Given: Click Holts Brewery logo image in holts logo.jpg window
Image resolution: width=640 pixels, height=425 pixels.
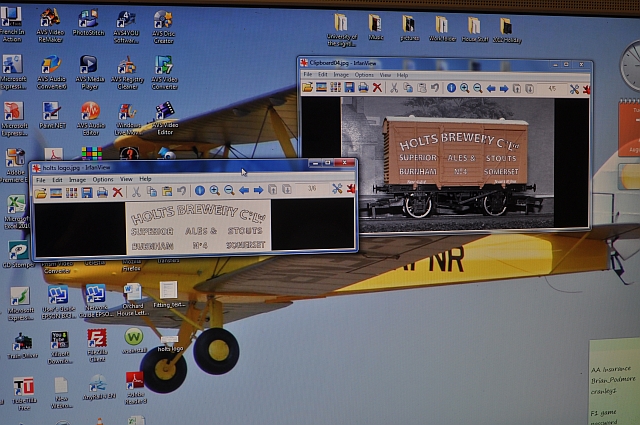Looking at the screenshot, I should point(198,226).
